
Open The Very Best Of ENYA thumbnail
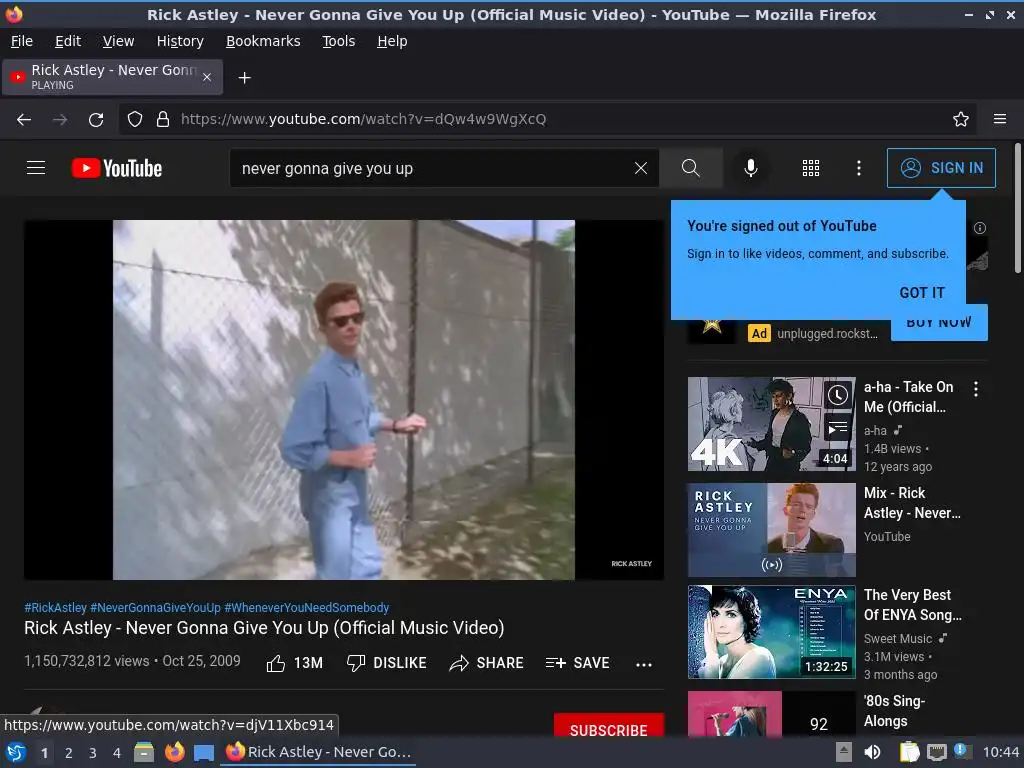(x=771, y=632)
